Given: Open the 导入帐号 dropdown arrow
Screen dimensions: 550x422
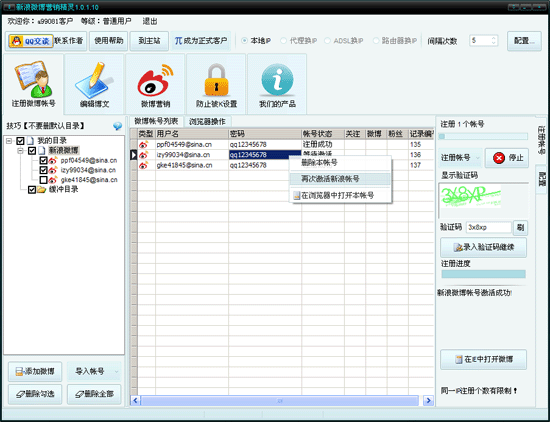Looking at the screenshot, I should coord(117,371).
